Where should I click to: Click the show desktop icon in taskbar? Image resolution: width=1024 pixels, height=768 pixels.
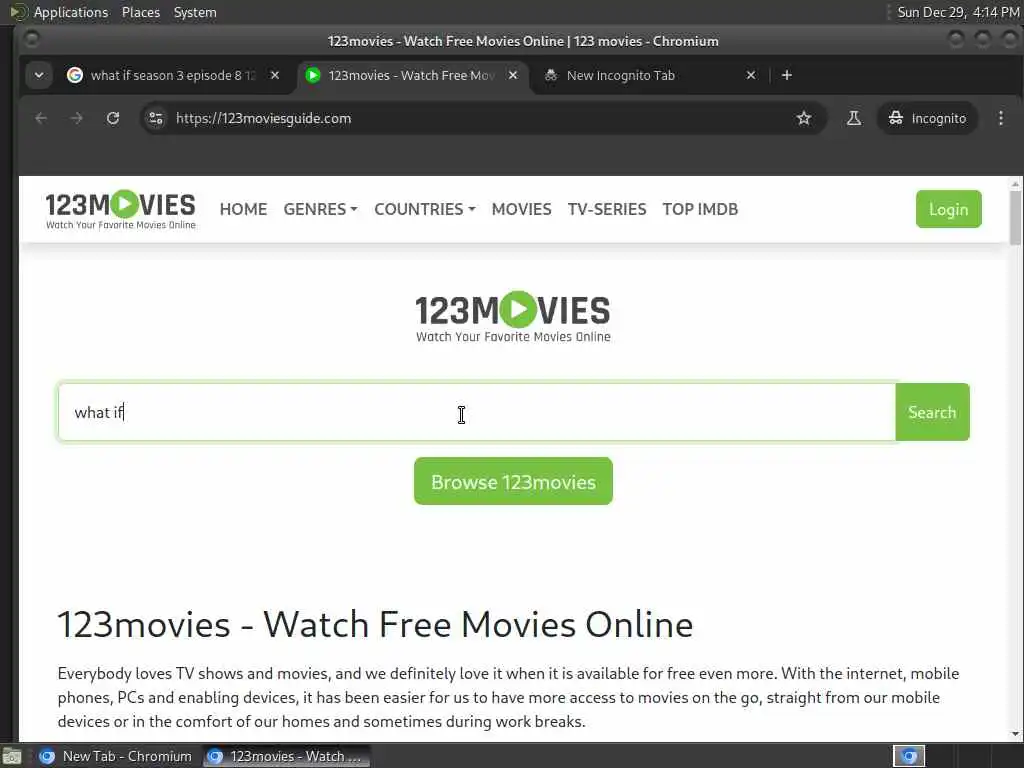[12, 757]
